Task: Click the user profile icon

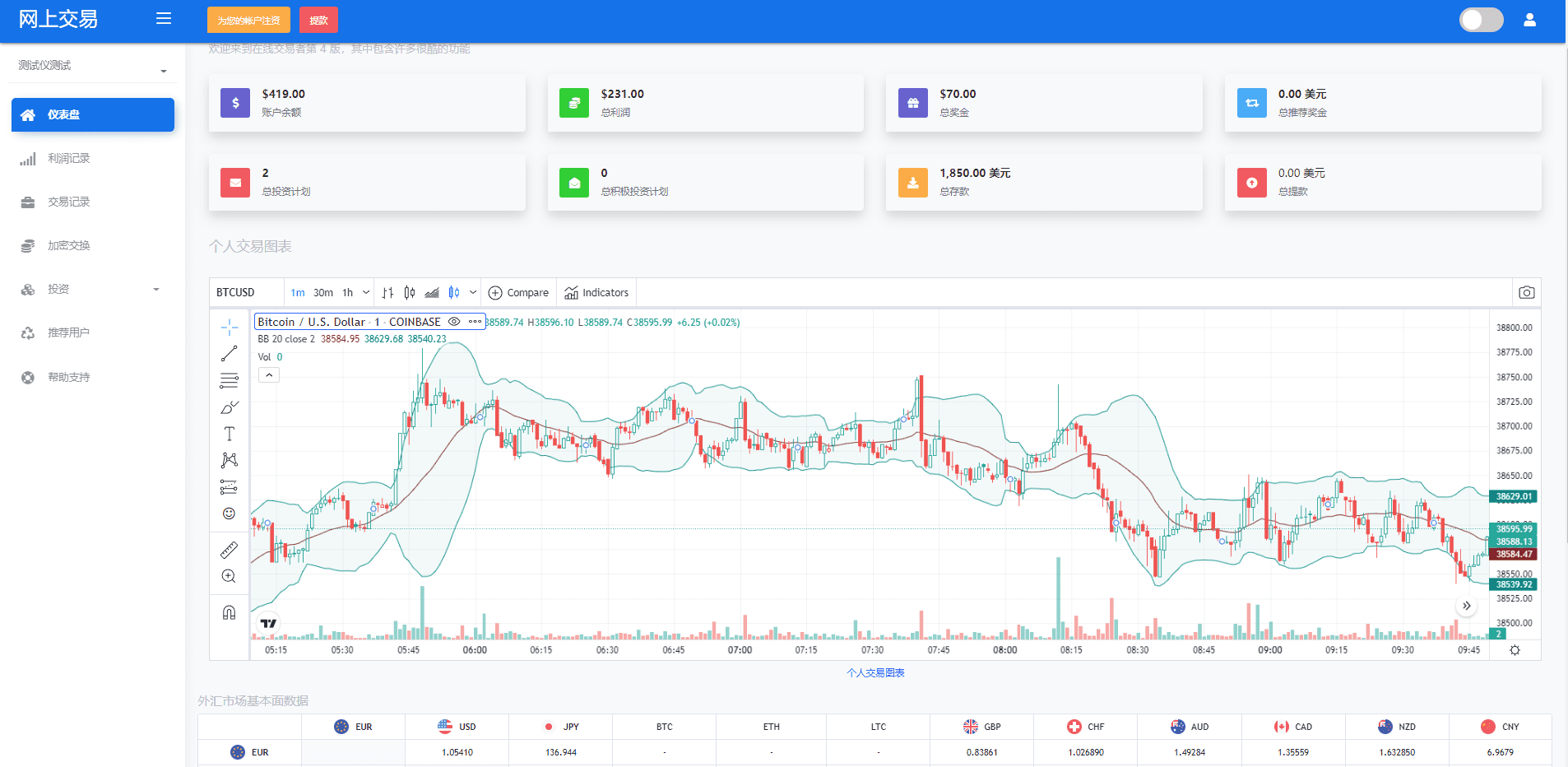Action: [x=1529, y=20]
